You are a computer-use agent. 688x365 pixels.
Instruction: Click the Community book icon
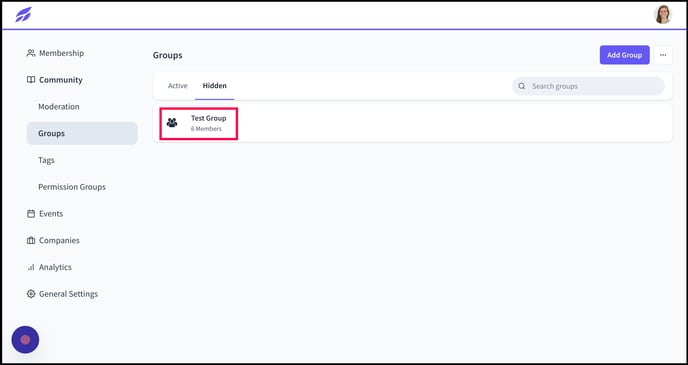31,80
